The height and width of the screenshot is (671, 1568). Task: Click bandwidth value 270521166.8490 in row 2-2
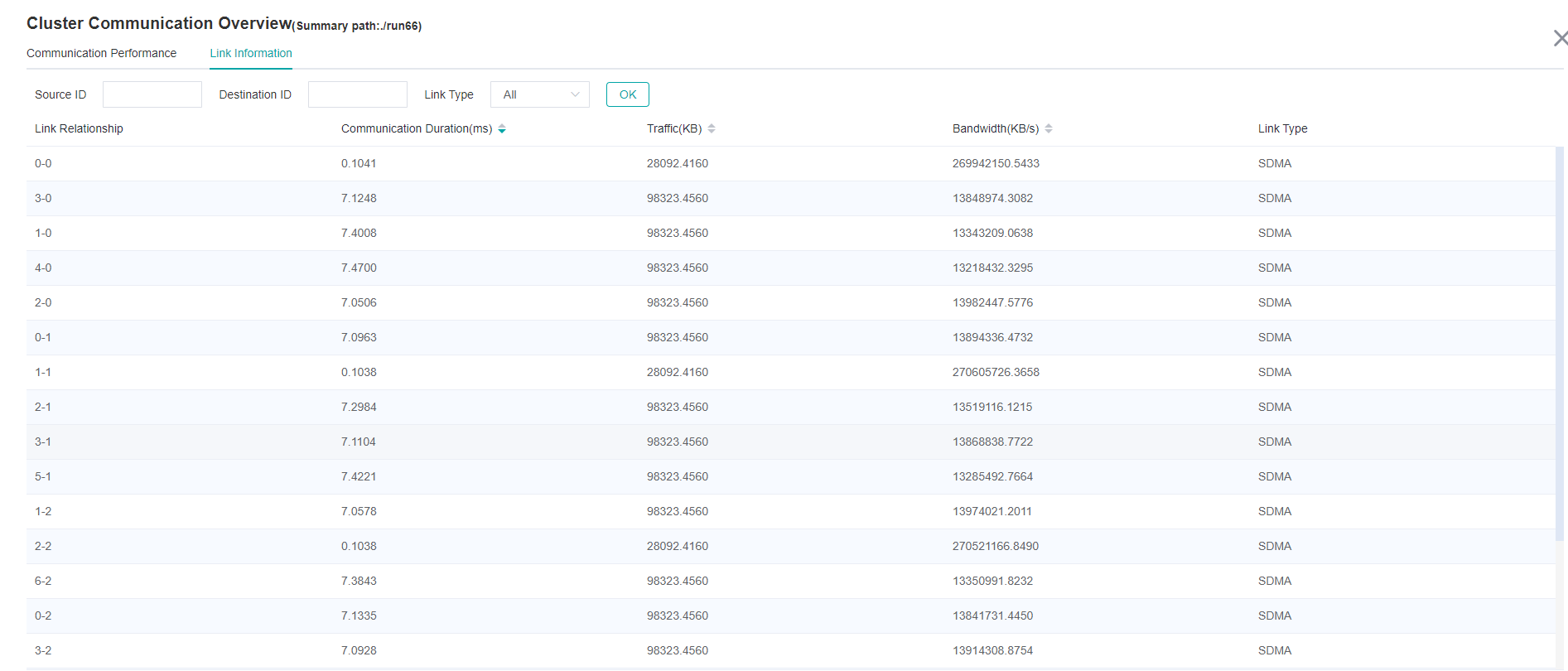(x=995, y=547)
